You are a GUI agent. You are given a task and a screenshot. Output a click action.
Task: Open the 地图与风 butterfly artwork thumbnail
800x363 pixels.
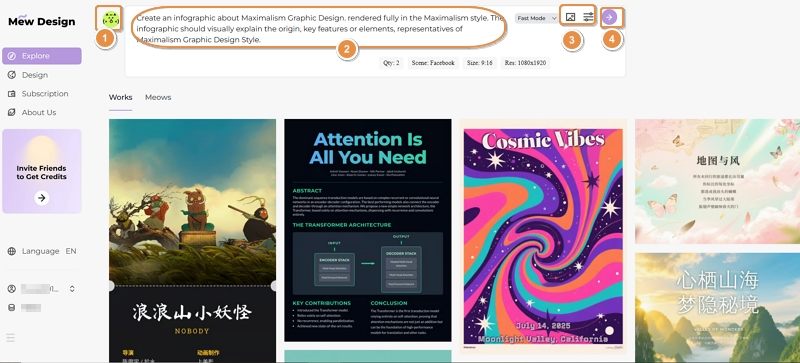coord(717,181)
